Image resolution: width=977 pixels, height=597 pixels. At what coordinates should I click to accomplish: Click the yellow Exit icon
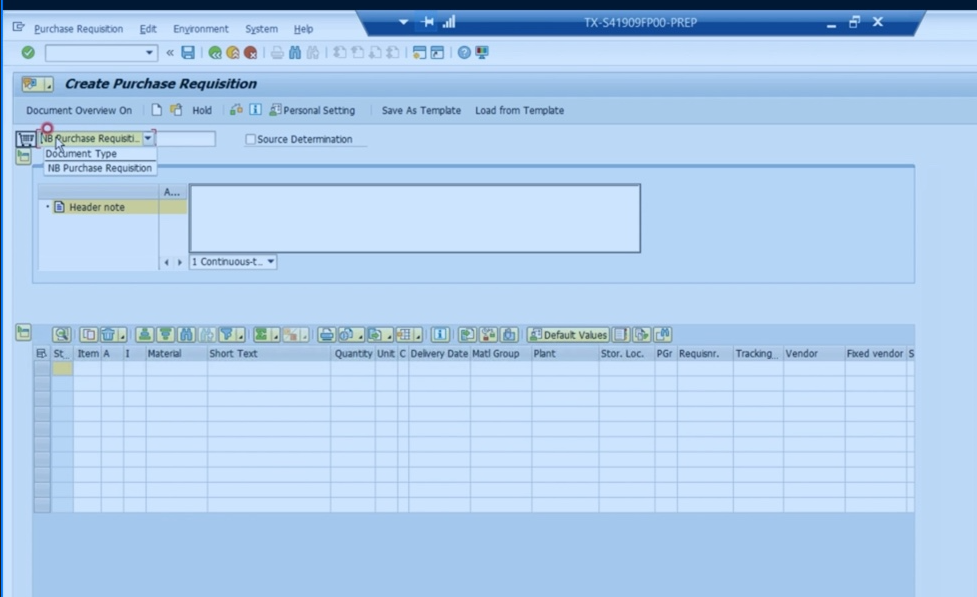[x=233, y=53]
